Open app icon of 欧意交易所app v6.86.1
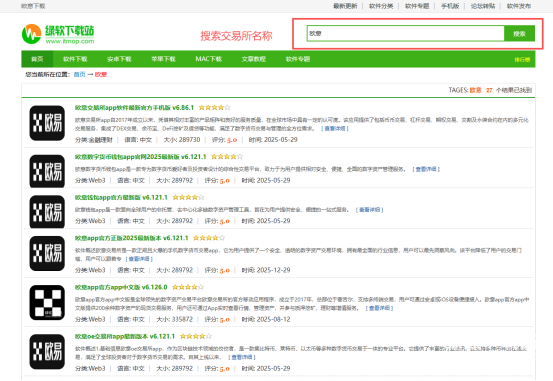This screenshot has width=553, height=381. click(x=47, y=123)
